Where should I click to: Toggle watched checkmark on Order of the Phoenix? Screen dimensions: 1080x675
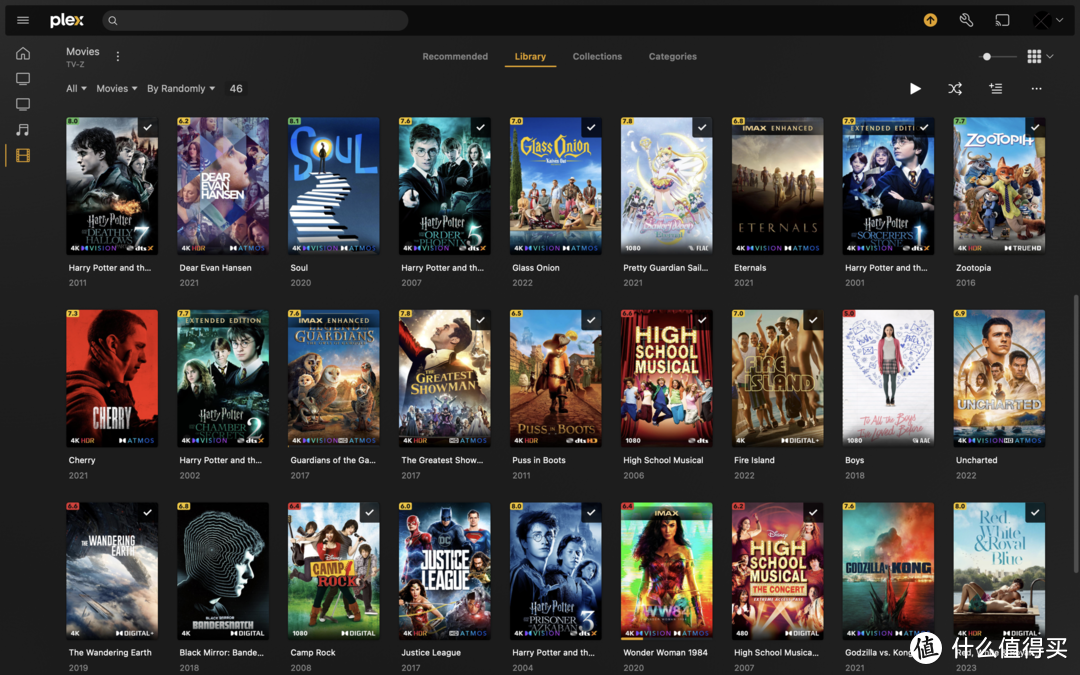click(x=480, y=127)
